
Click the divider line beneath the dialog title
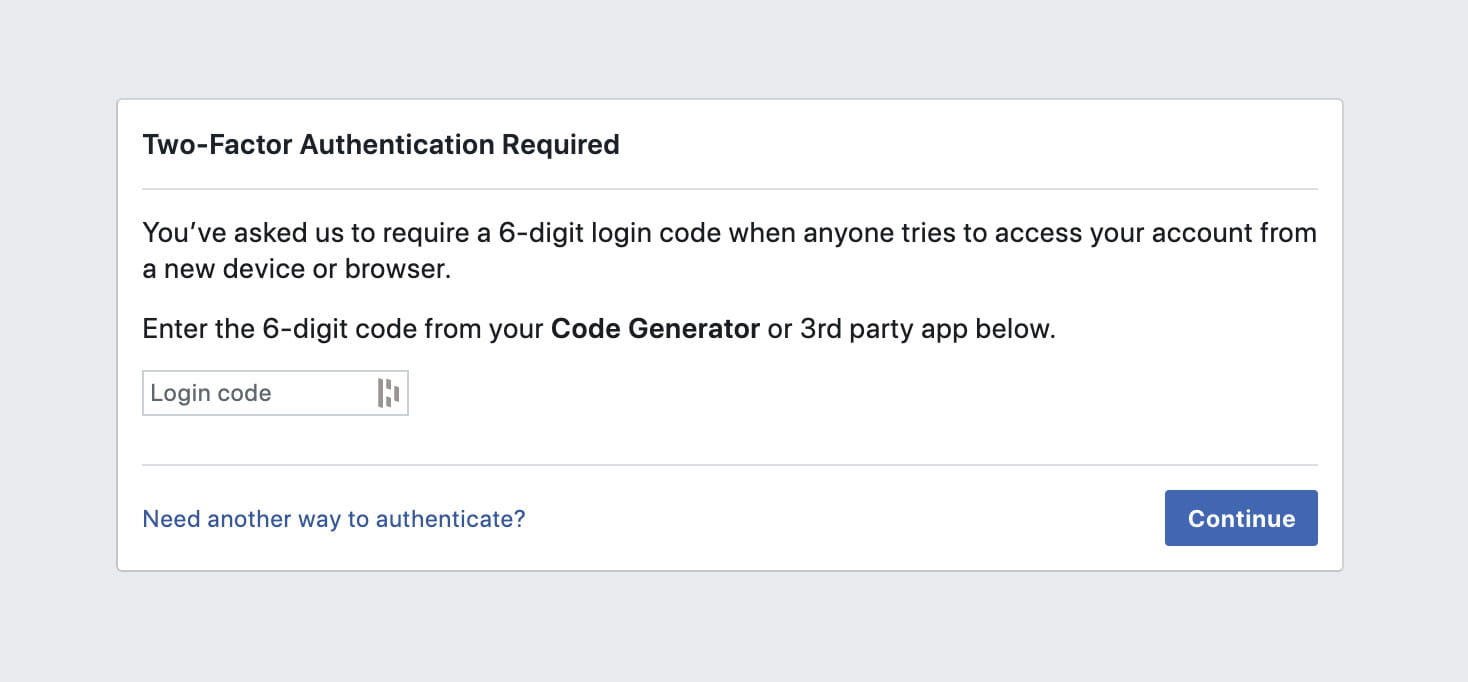(x=730, y=189)
